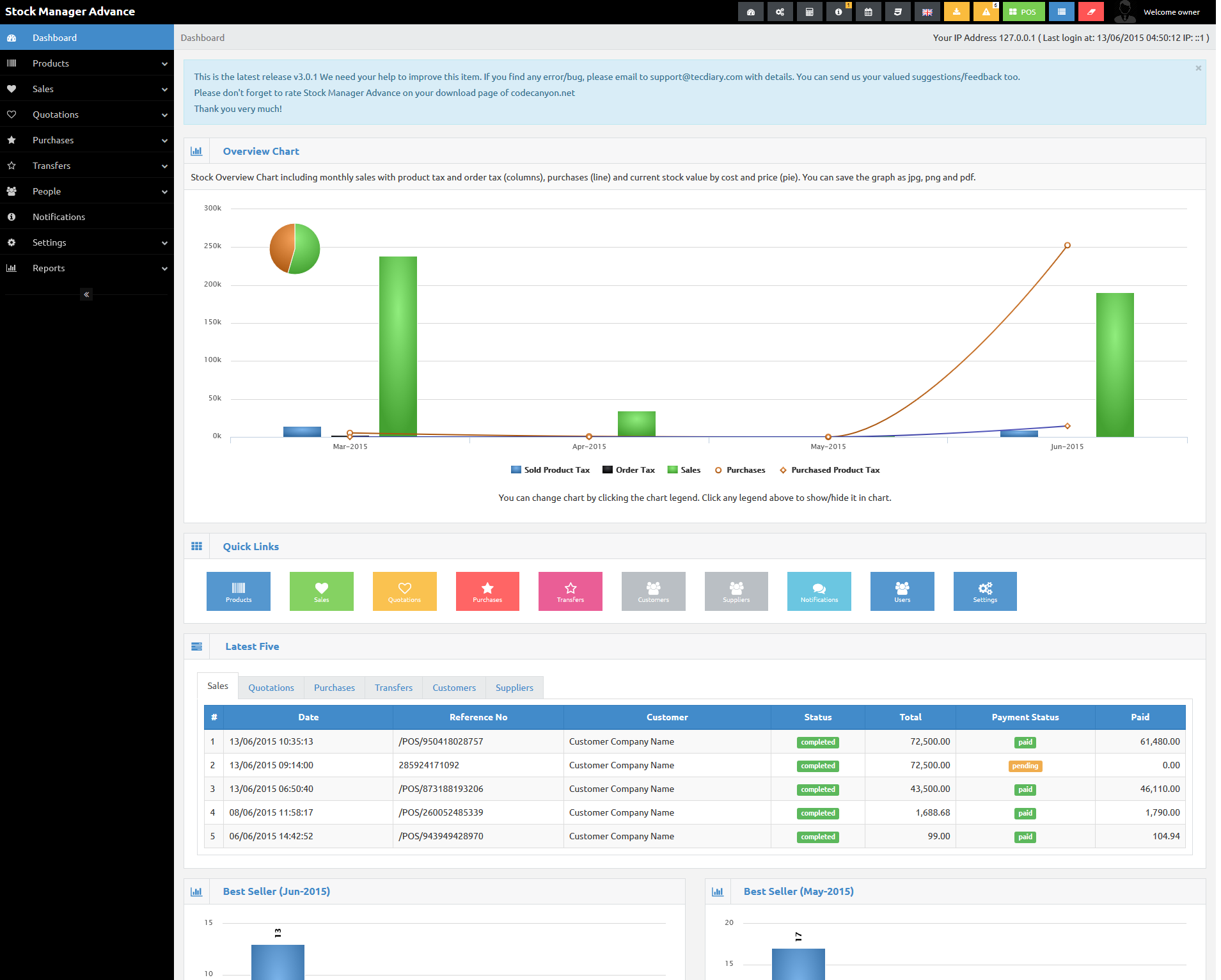Click reference 285924171092 cell
This screenshot has height=980, width=1221.
click(x=478, y=765)
